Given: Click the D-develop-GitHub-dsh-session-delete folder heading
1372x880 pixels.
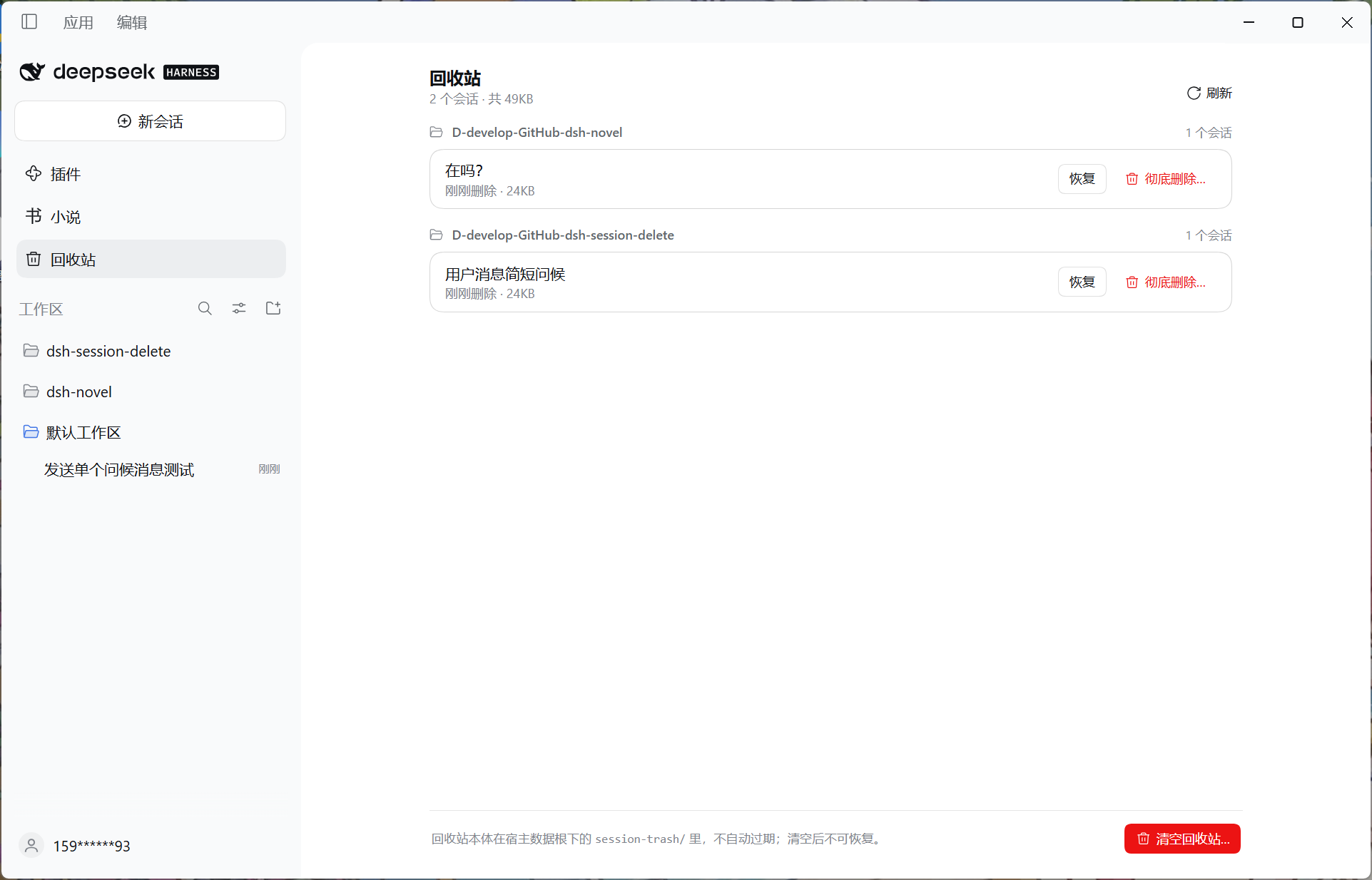Looking at the screenshot, I should click(562, 235).
